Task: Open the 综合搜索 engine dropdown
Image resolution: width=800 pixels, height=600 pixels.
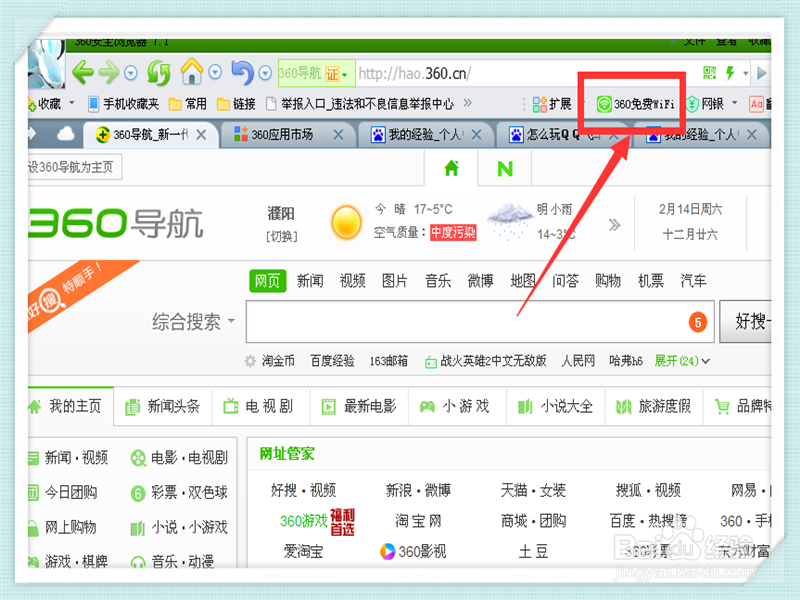Action: (x=193, y=321)
